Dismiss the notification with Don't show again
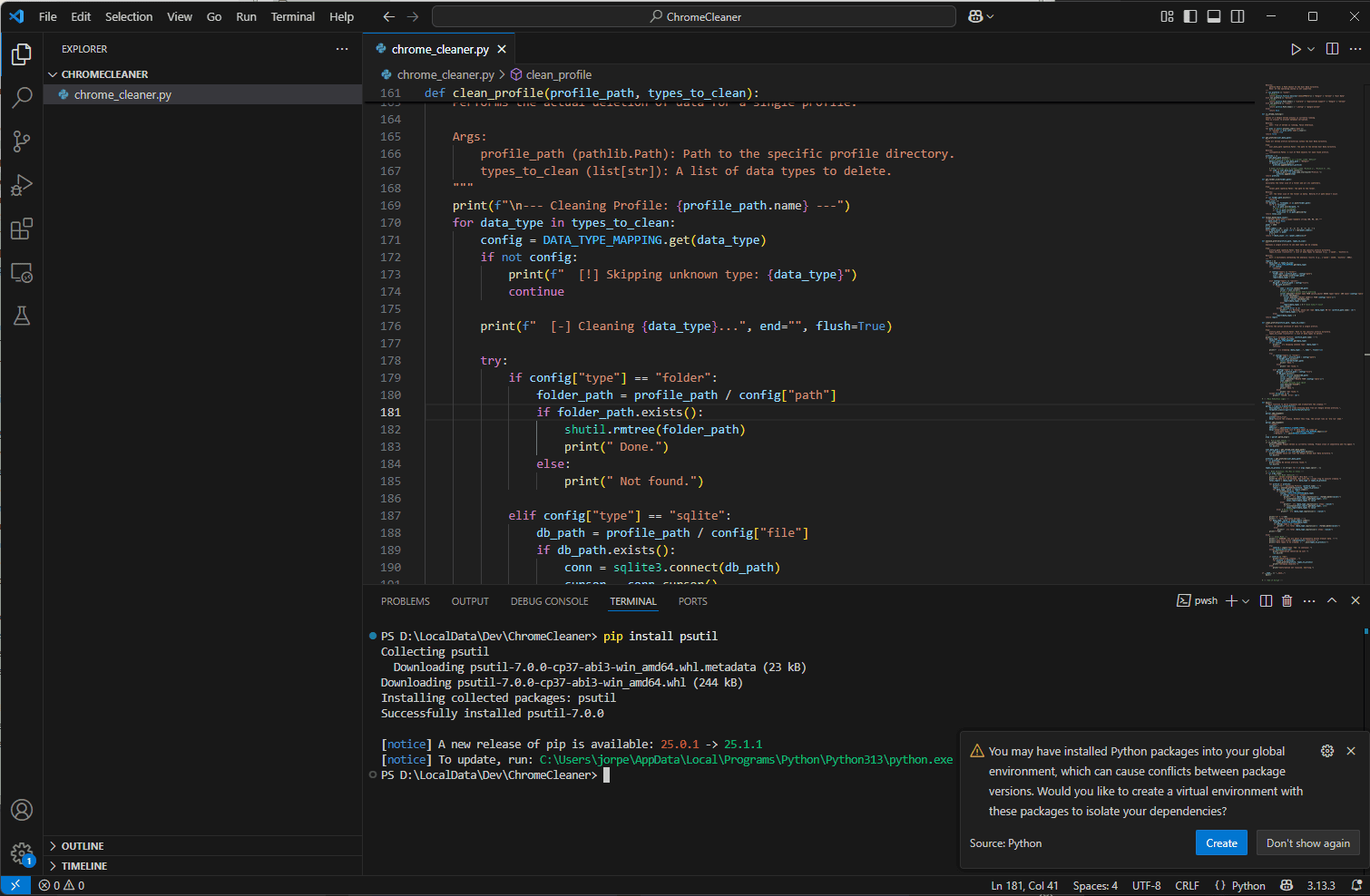 pos(1307,842)
